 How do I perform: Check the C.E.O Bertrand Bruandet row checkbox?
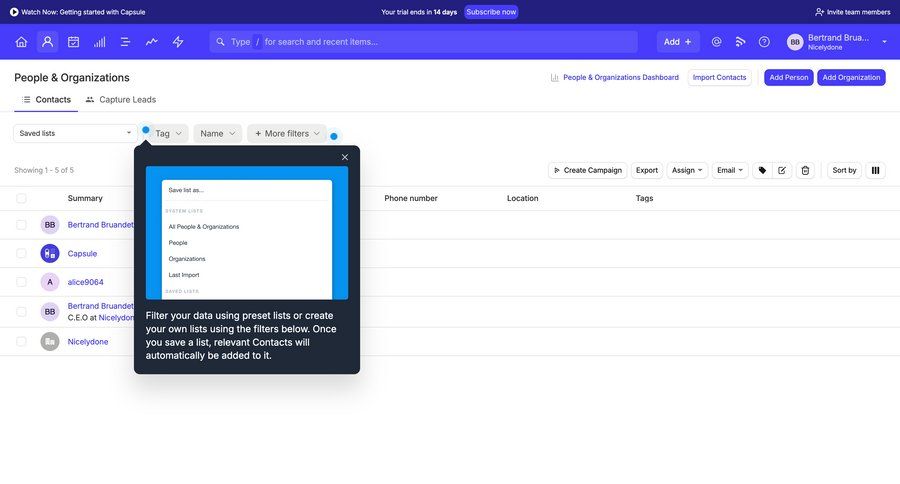(21, 312)
